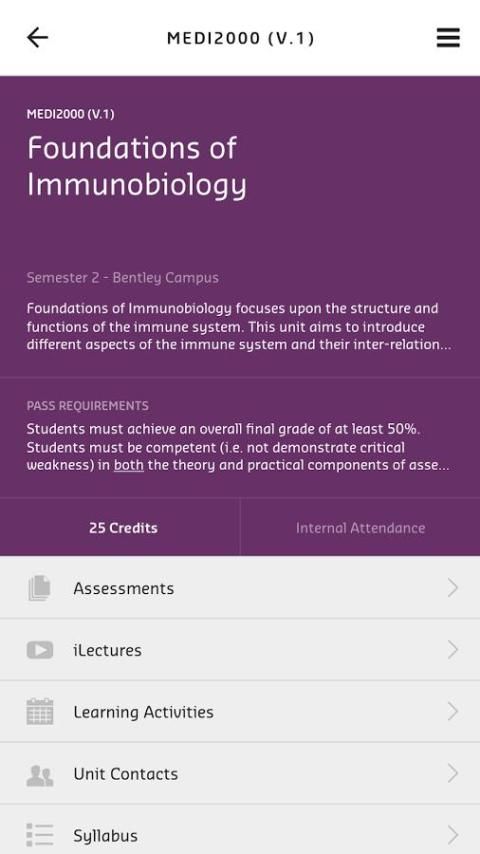Click the Learning Activities calendar icon
The width and height of the screenshot is (480, 854).
[x=40, y=711]
